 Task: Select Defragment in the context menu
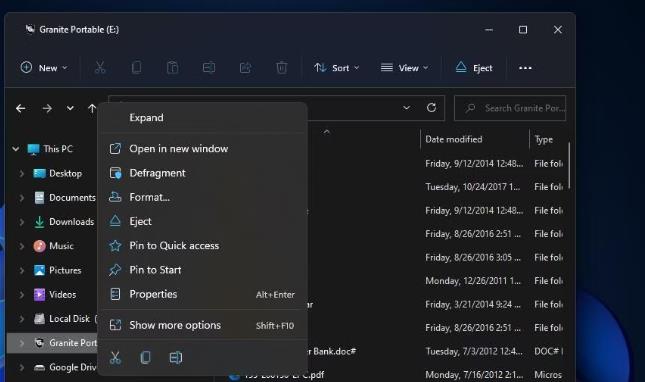pos(203,173)
